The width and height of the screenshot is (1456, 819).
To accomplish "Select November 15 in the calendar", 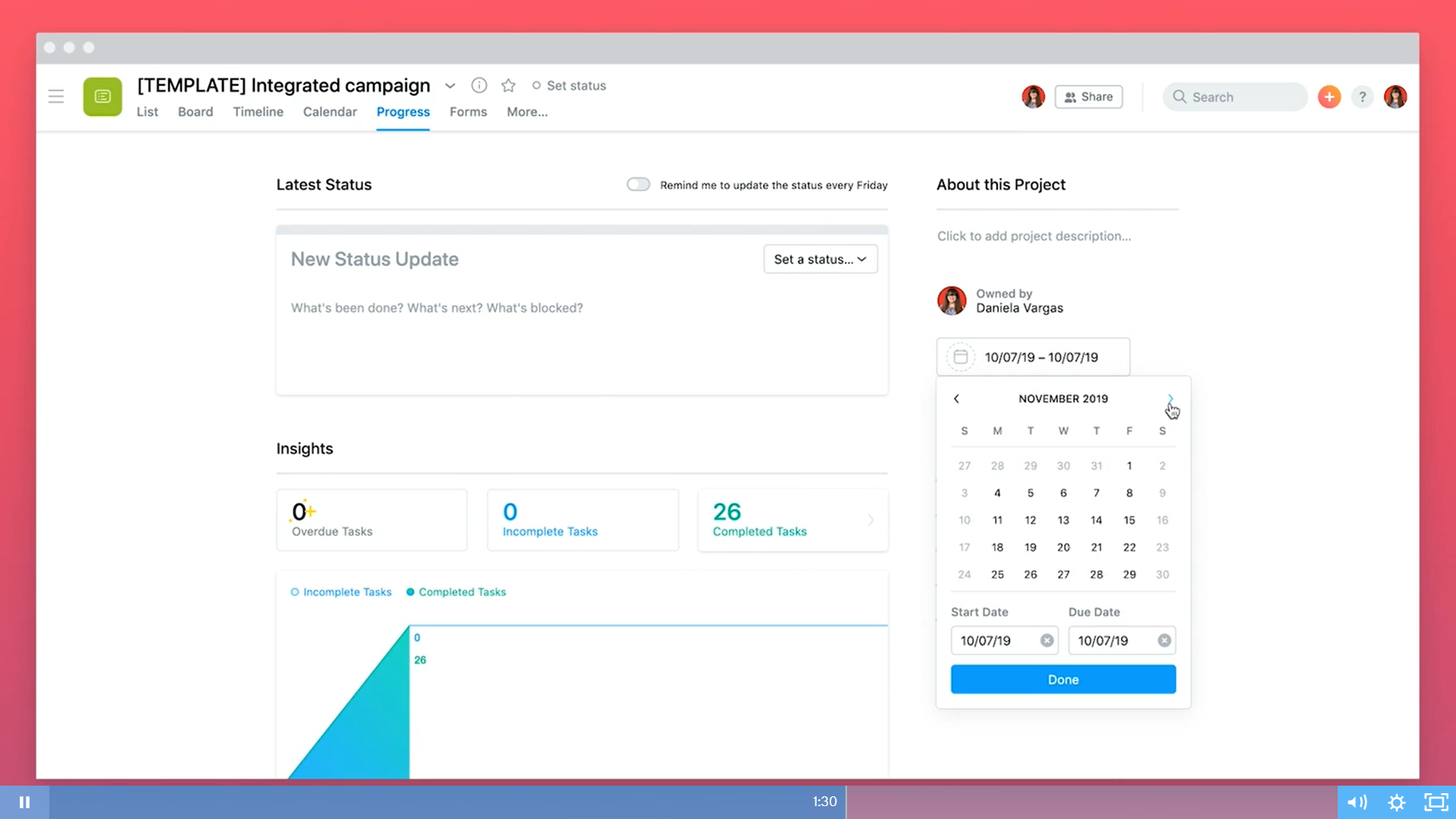I will point(1129,520).
